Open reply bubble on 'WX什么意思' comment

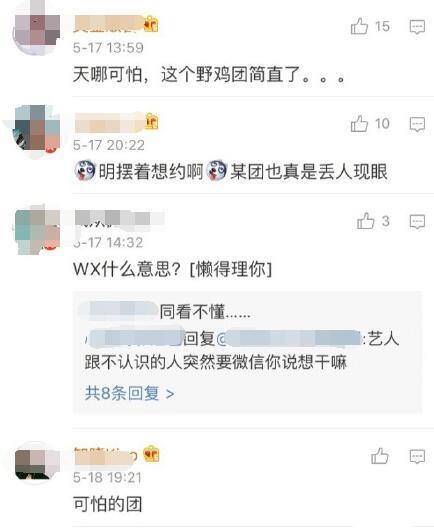coord(417,222)
